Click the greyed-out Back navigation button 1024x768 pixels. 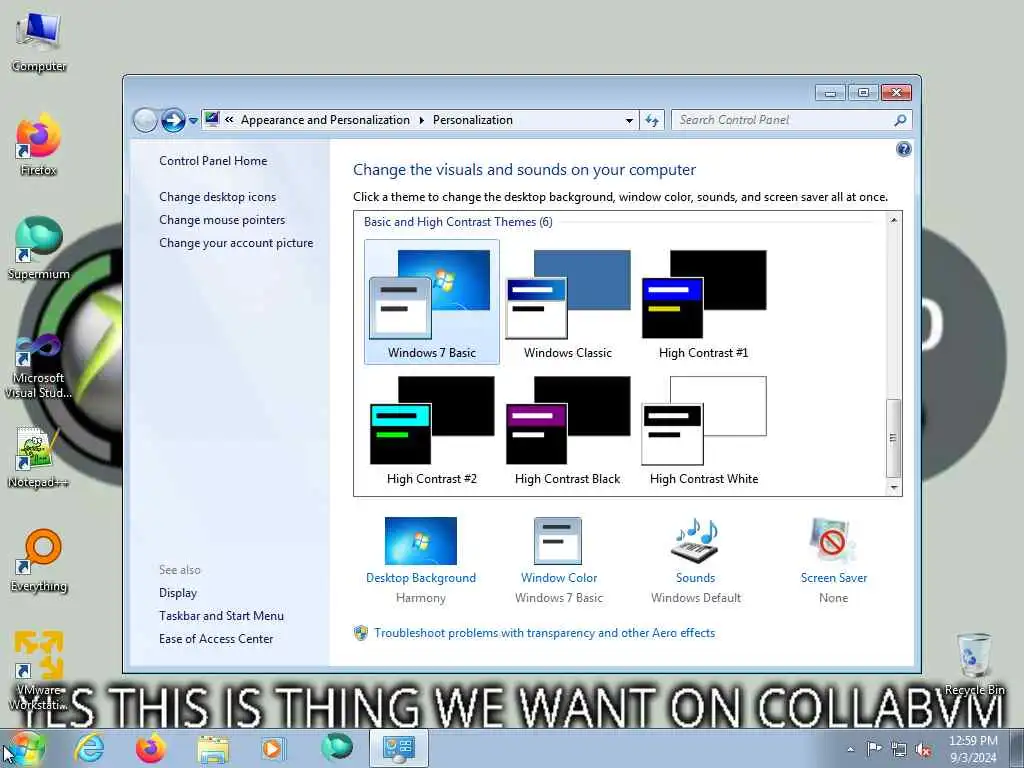coord(145,120)
